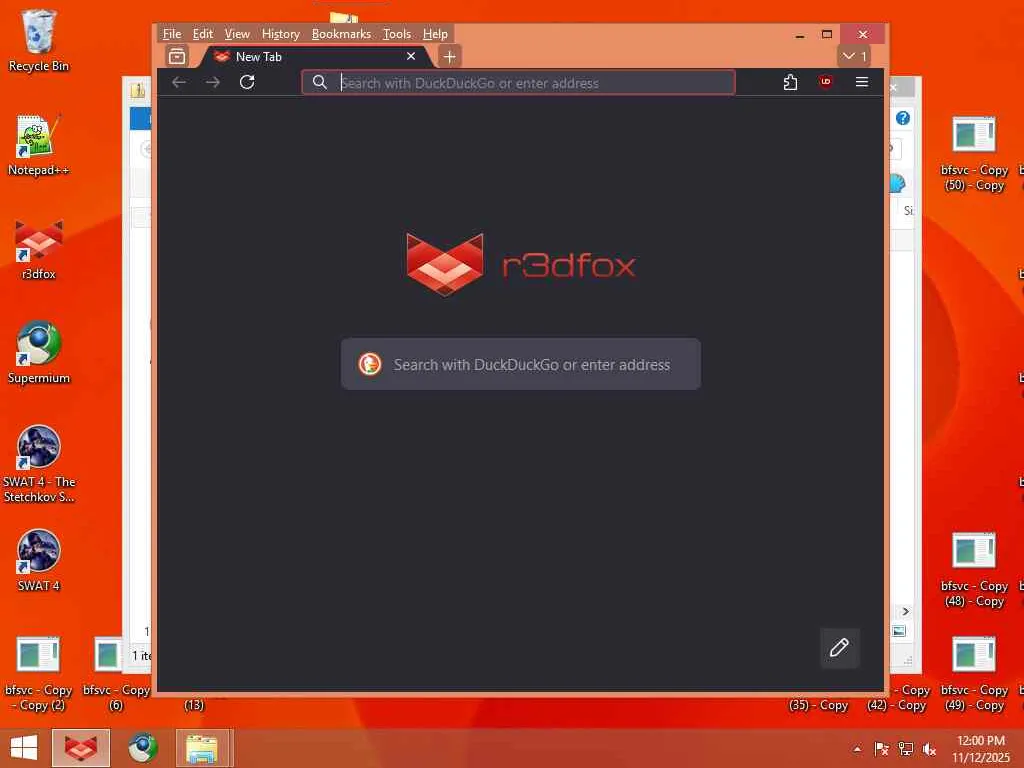This screenshot has width=1024, height=768.
Task: Open the tab overview icon left of tabs
Action: point(176,57)
